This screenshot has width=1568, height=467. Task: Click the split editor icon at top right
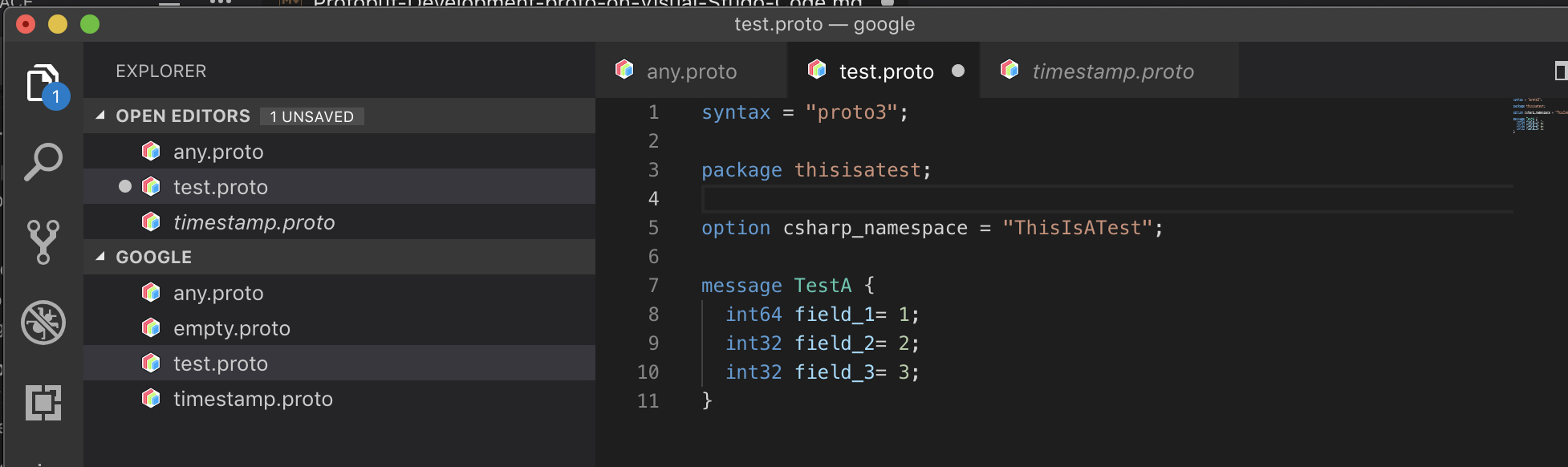1560,71
